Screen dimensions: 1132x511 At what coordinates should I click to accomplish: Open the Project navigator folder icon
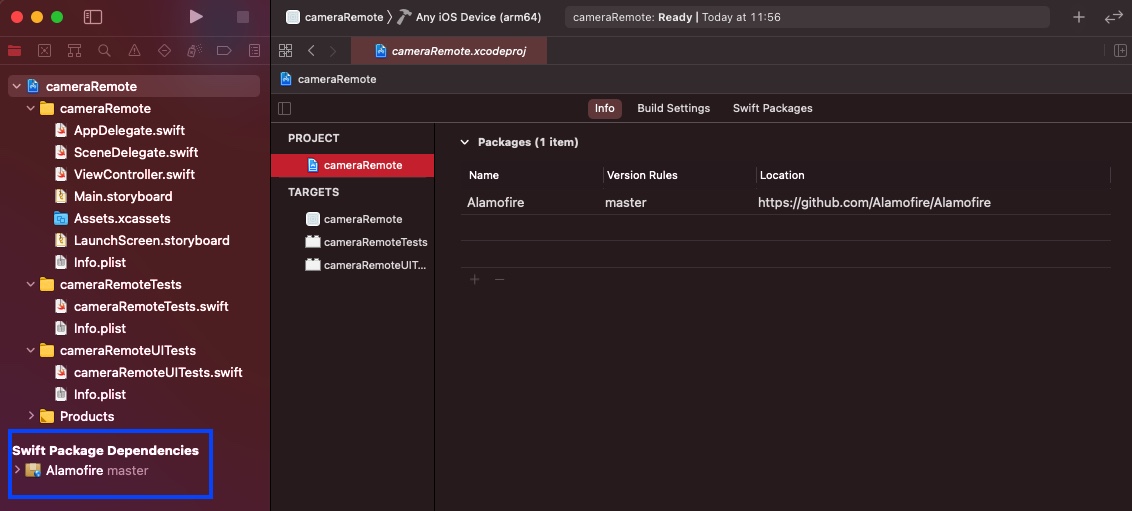click(x=14, y=51)
